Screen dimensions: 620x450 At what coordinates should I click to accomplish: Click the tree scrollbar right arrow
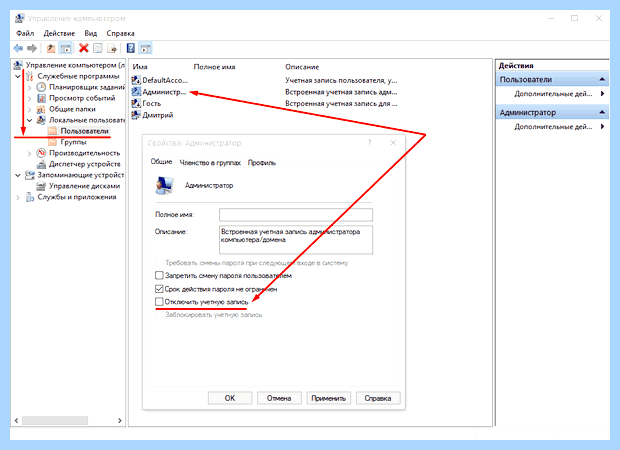[120, 420]
